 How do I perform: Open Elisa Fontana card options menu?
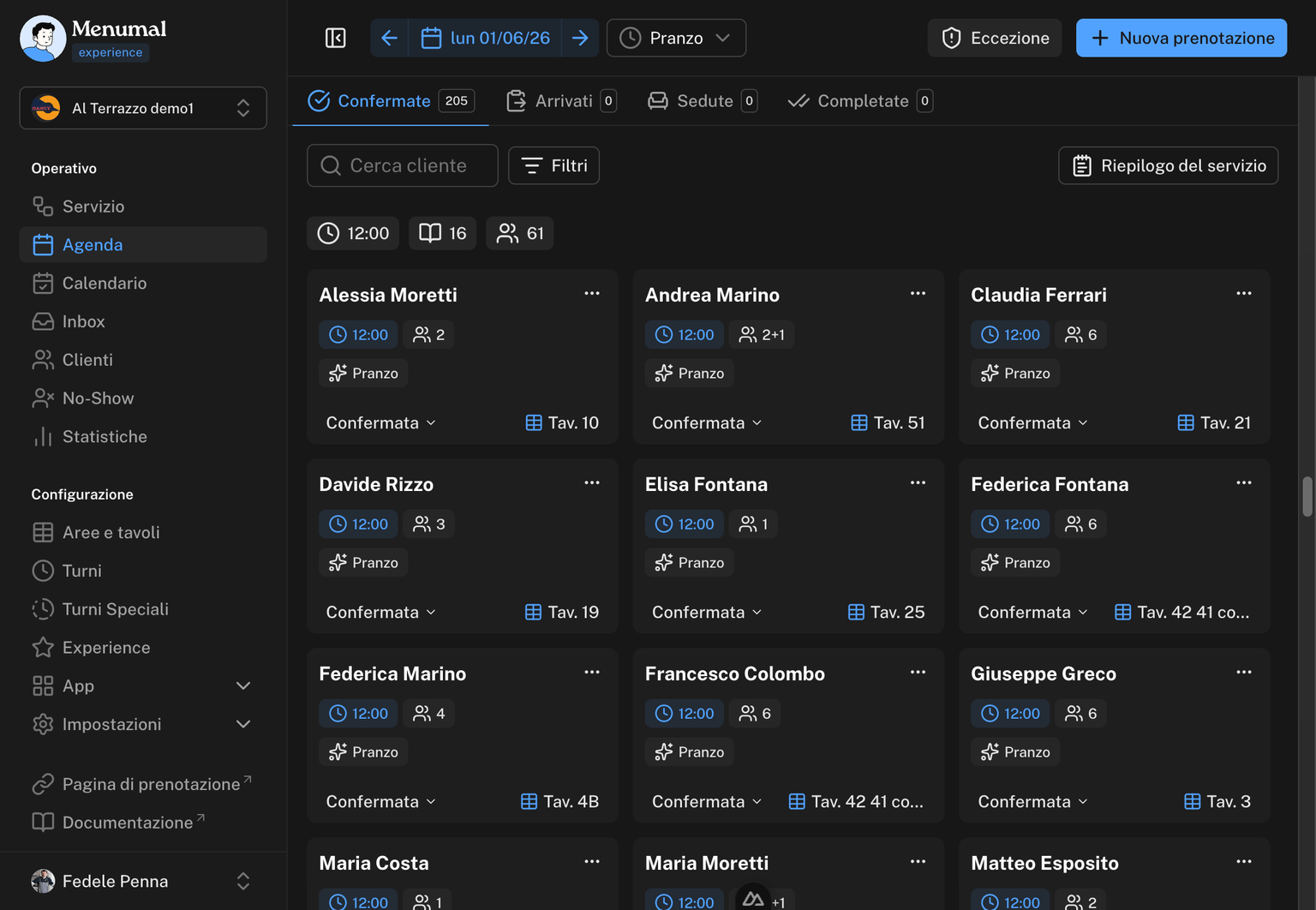coord(918,482)
